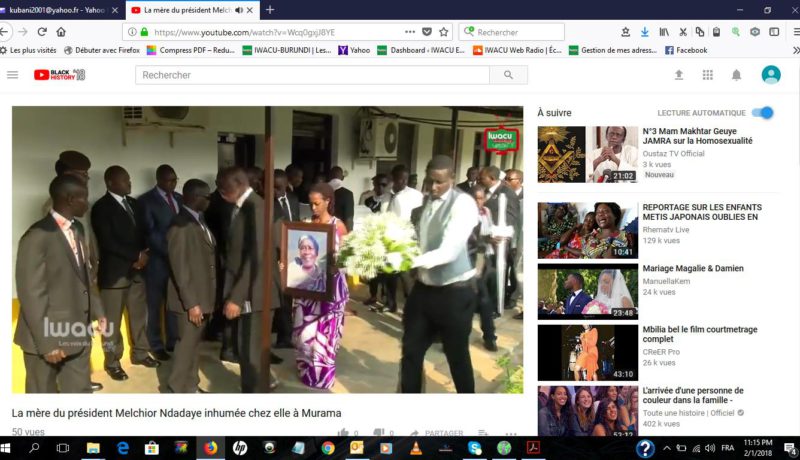Open the YouTube hamburger guide menu
Viewport: 800px width, 460px height.
pyautogui.click(x=13, y=75)
